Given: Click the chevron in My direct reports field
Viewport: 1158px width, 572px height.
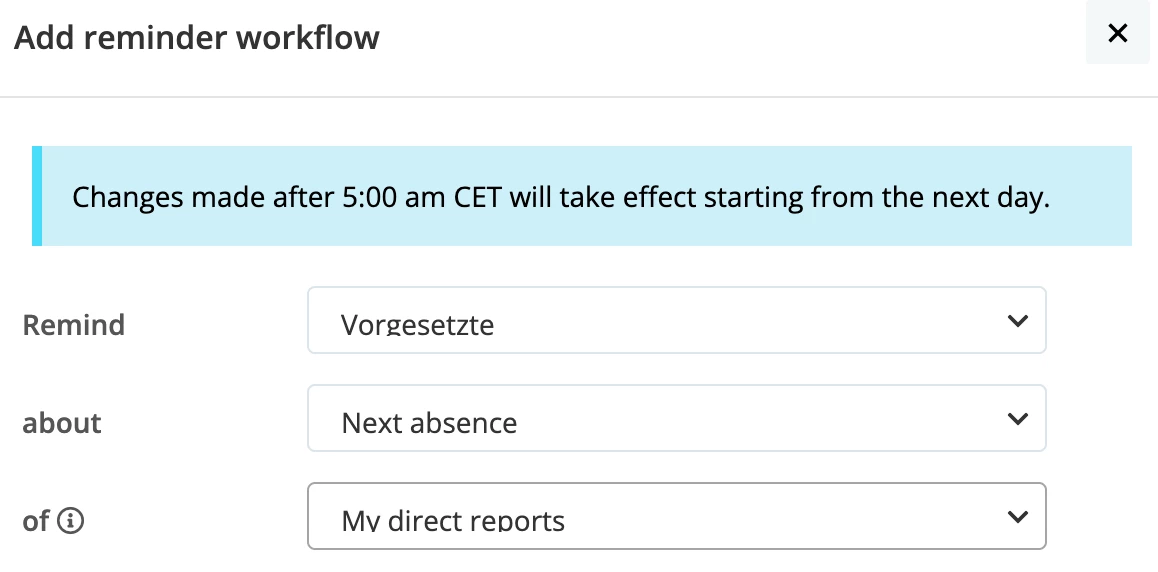Looking at the screenshot, I should 1018,517.
